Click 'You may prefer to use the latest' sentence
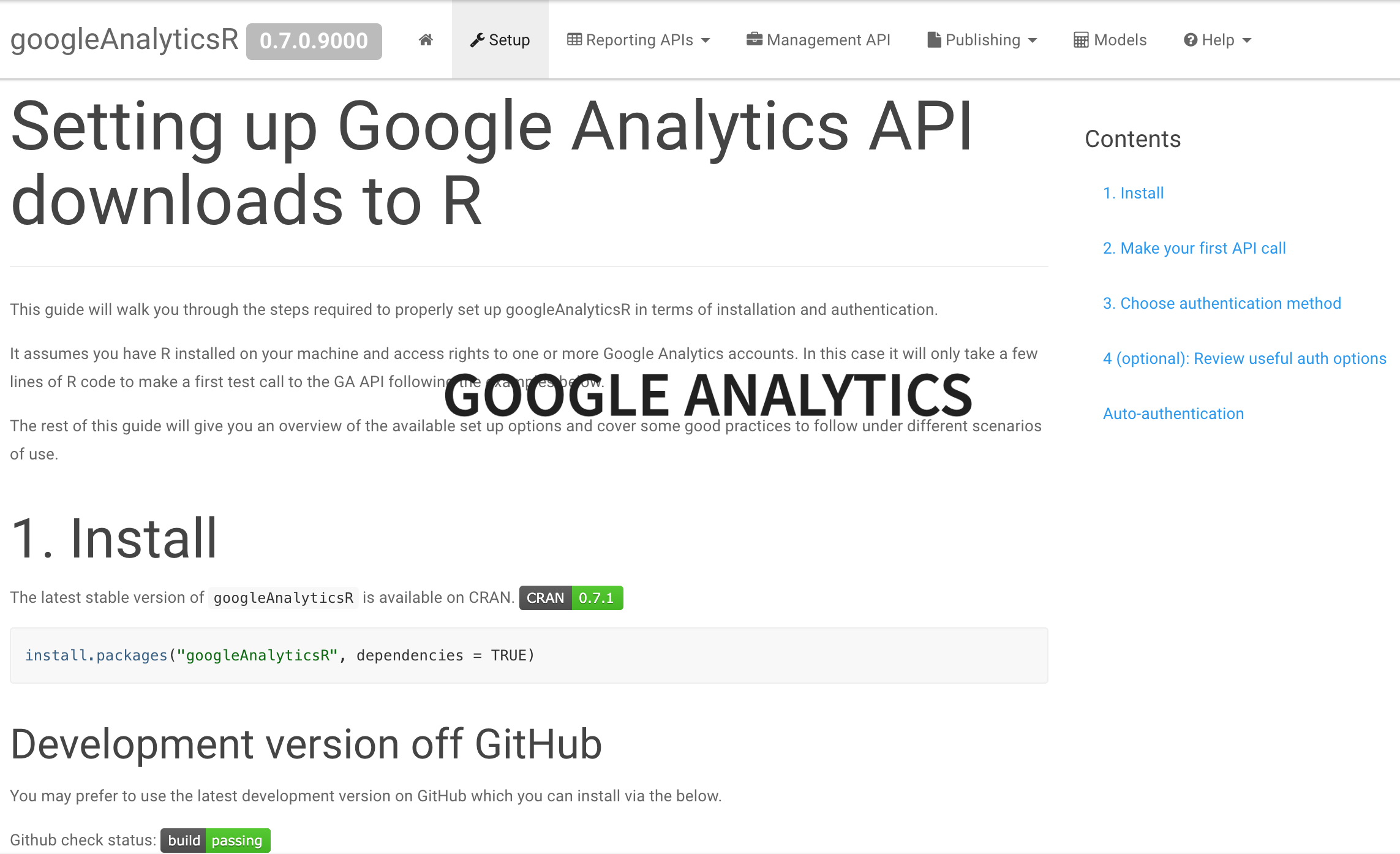Image resolution: width=1400 pixels, height=854 pixels. click(x=366, y=796)
